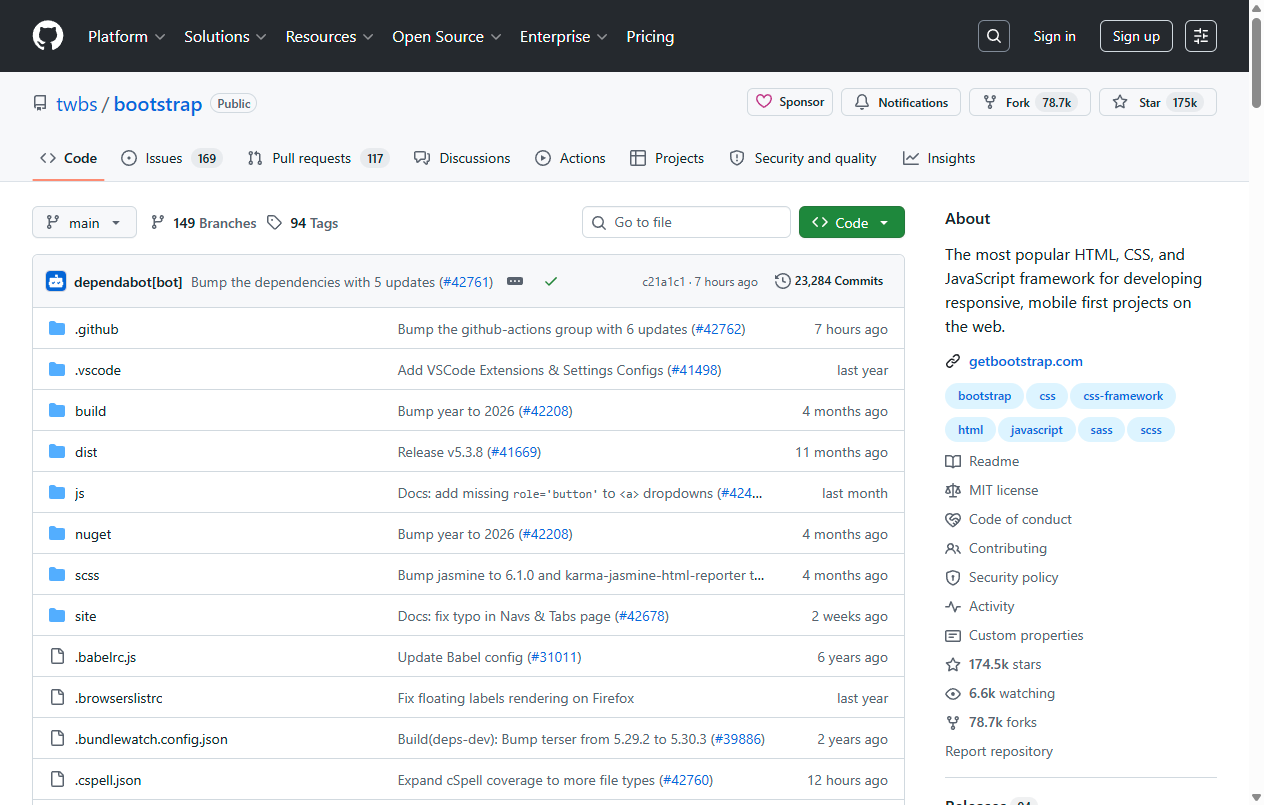
Task: Click the GitHub octocat logo
Action: pos(48,36)
